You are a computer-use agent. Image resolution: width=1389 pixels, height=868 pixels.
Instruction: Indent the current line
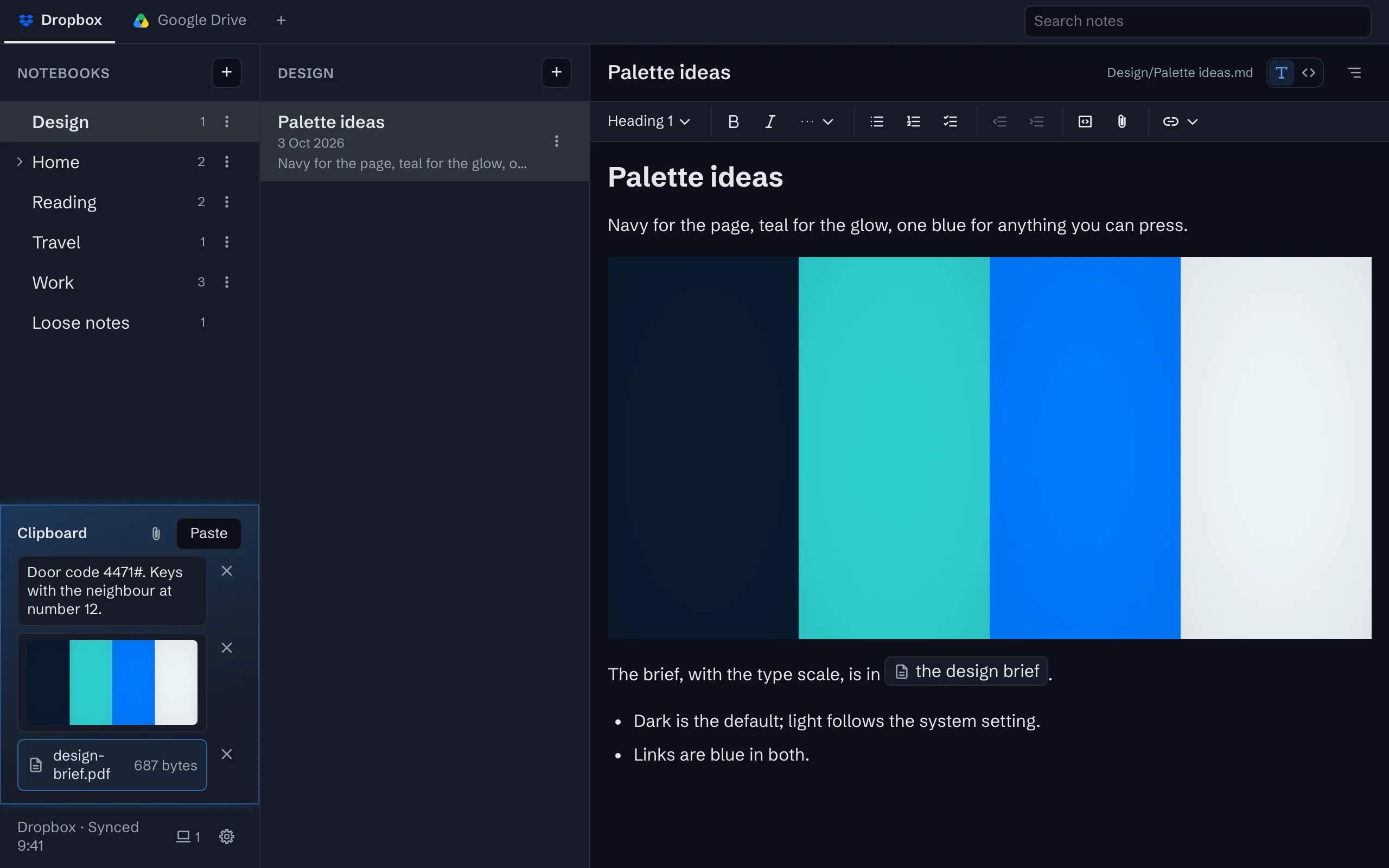[x=1036, y=122]
